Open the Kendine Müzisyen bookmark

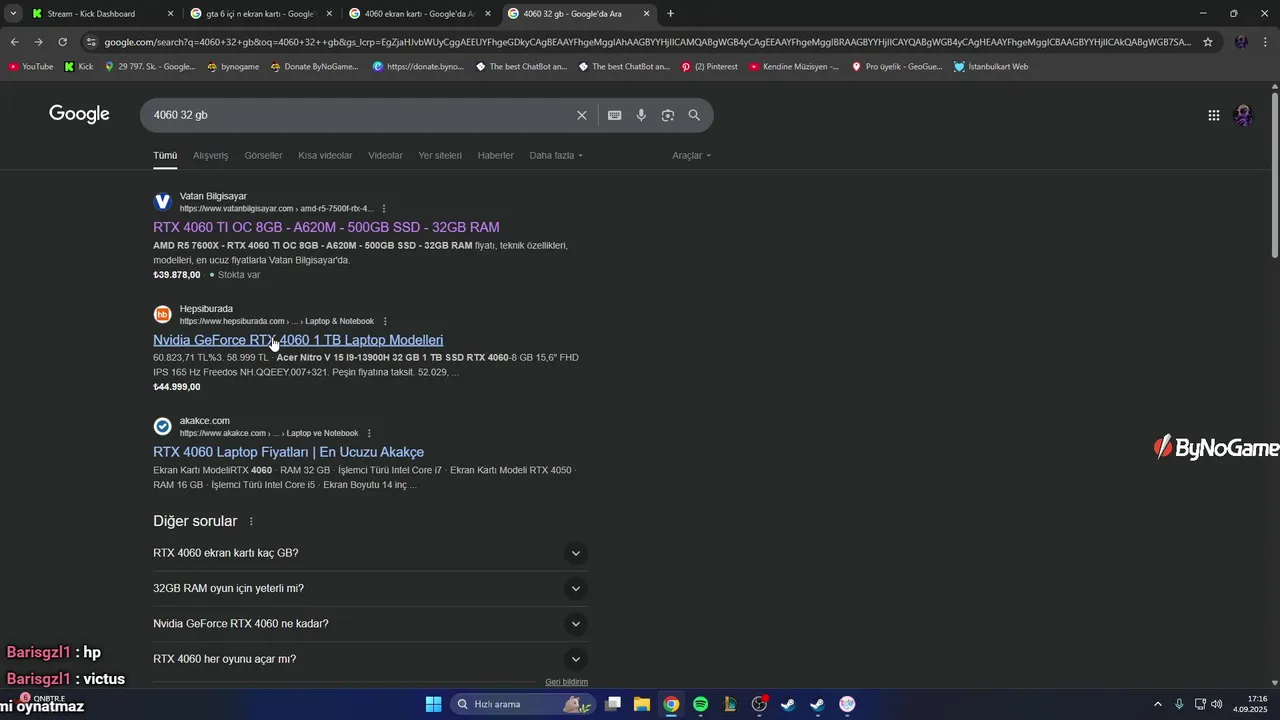coord(794,67)
